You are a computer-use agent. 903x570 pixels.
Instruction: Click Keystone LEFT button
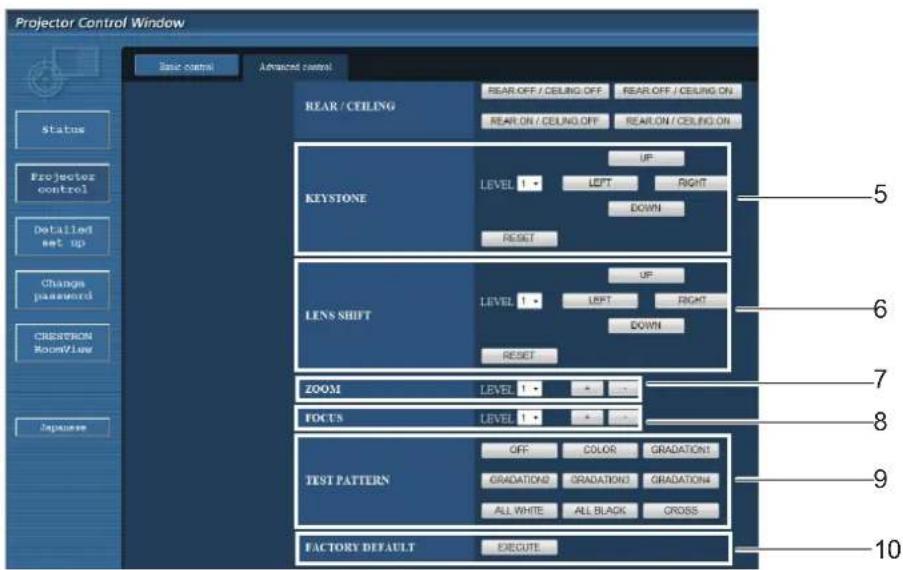click(600, 183)
